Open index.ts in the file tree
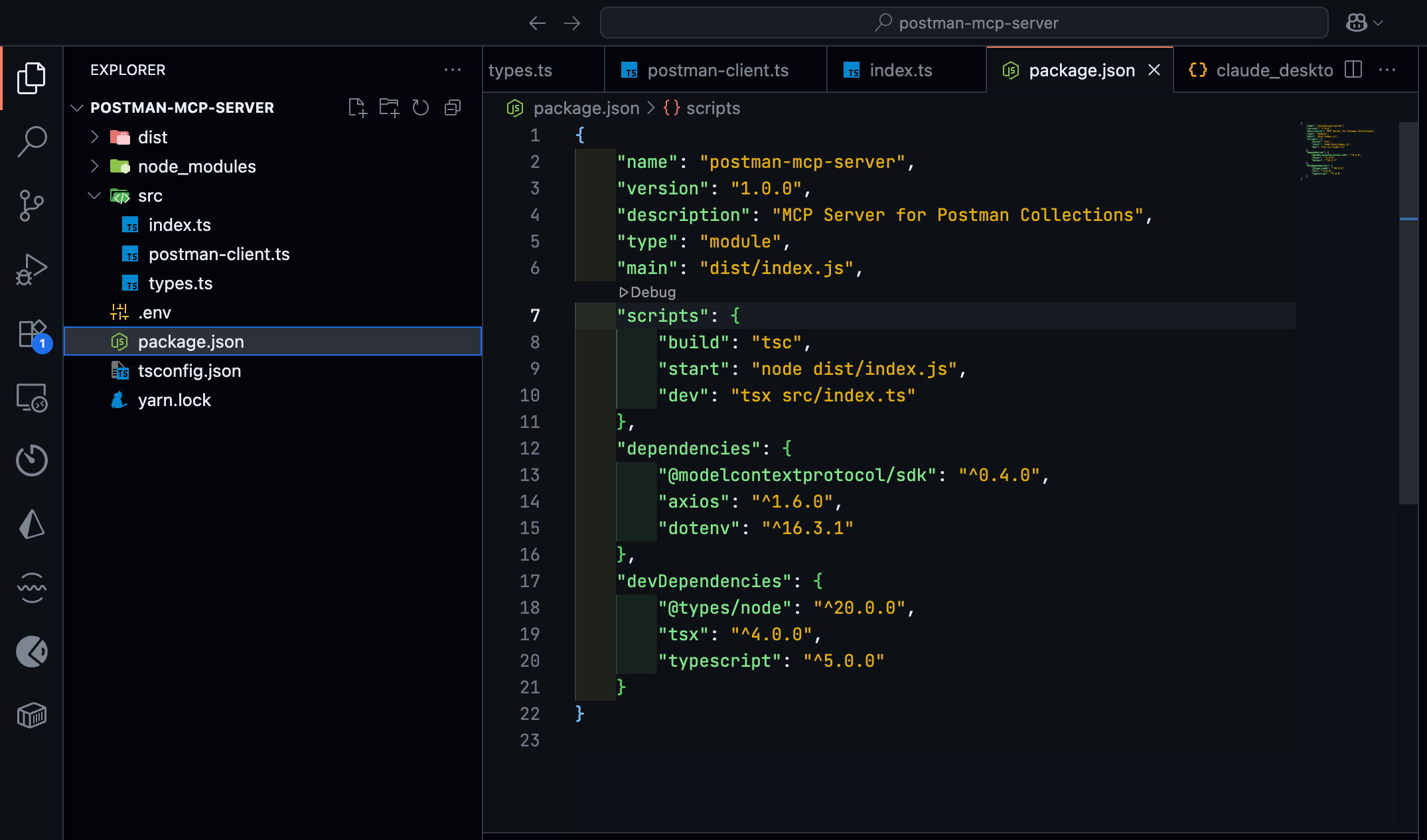 coord(273,225)
